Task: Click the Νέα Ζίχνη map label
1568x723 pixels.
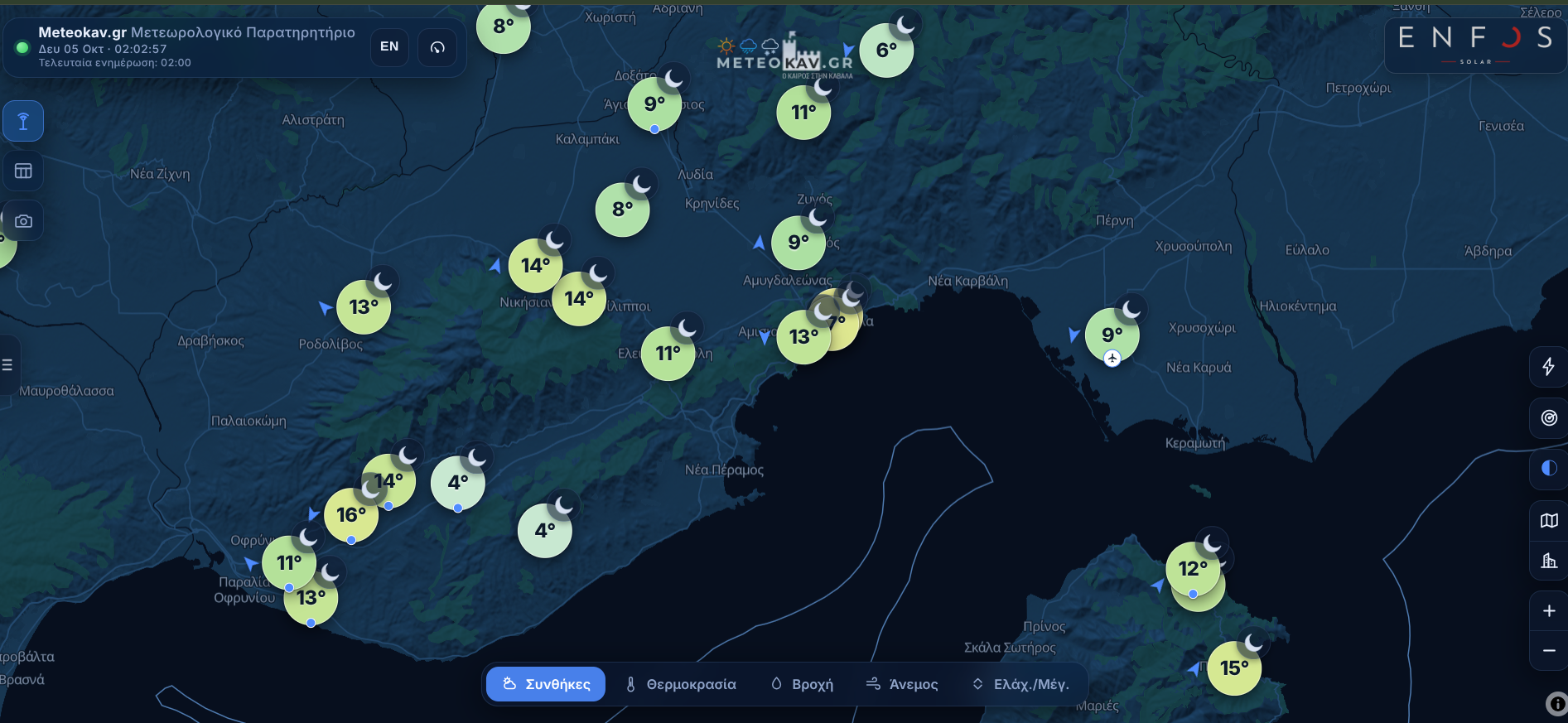Action: tap(160, 174)
